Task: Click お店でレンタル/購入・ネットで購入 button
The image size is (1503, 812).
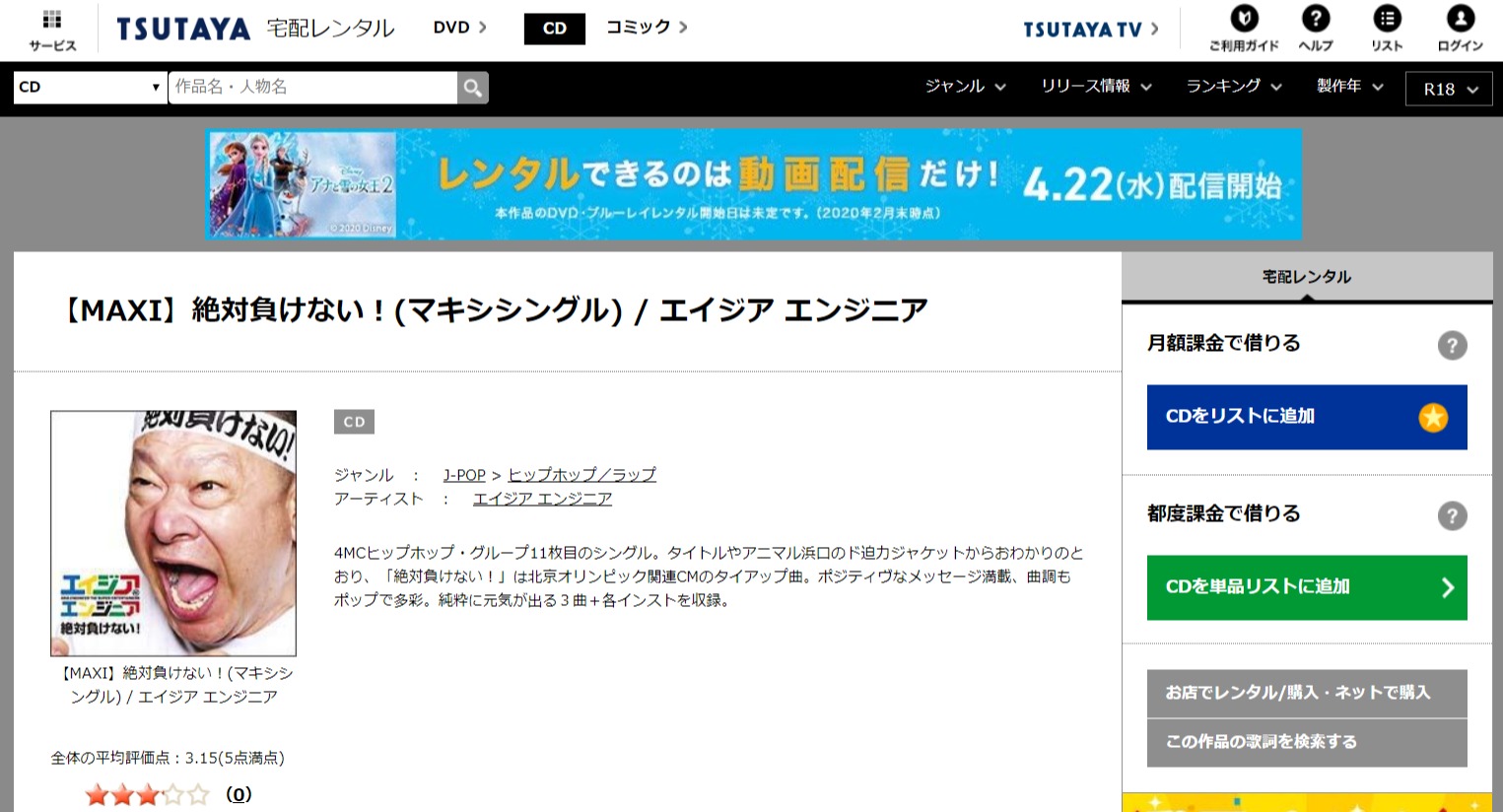Action: click(1307, 693)
